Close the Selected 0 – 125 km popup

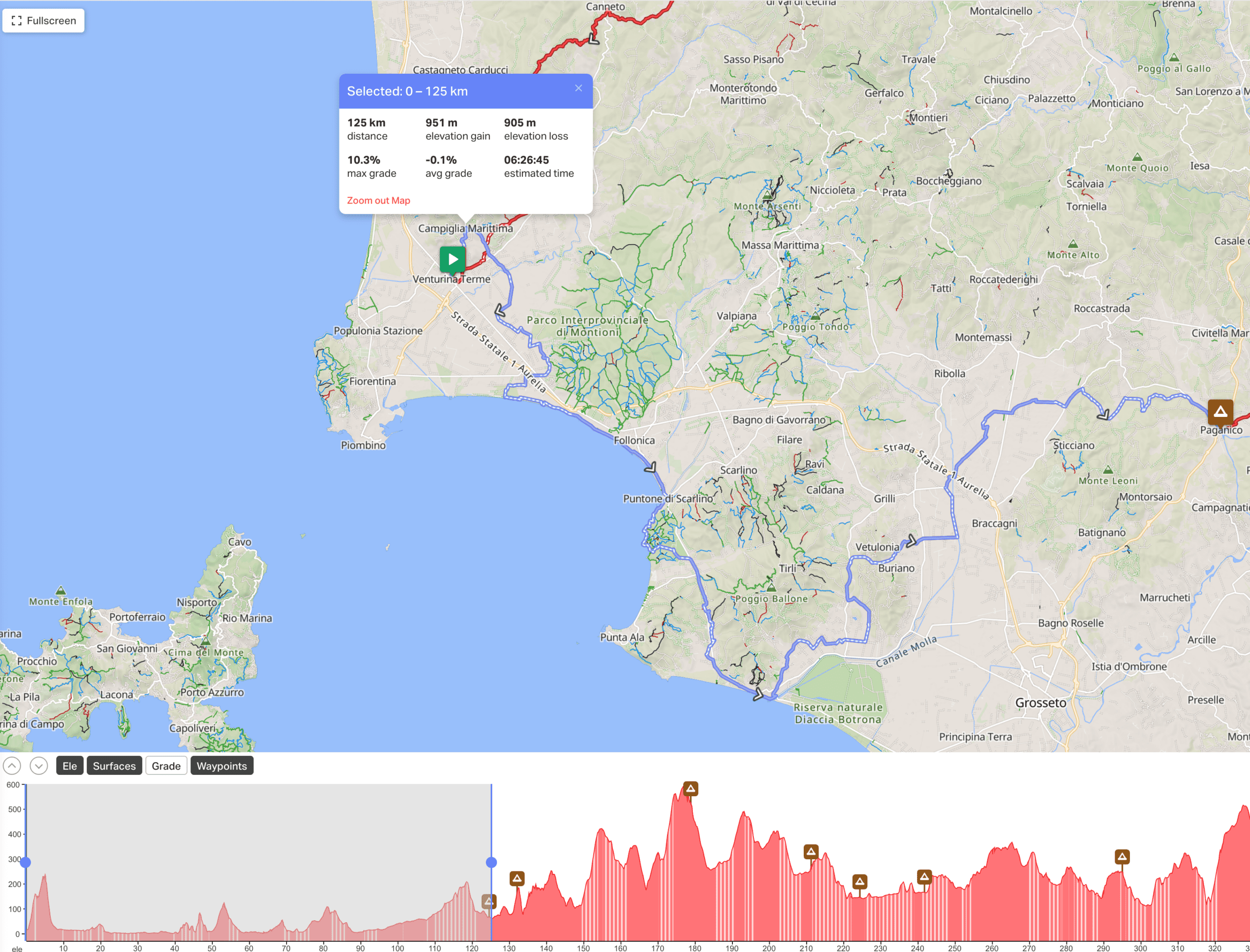tap(578, 88)
